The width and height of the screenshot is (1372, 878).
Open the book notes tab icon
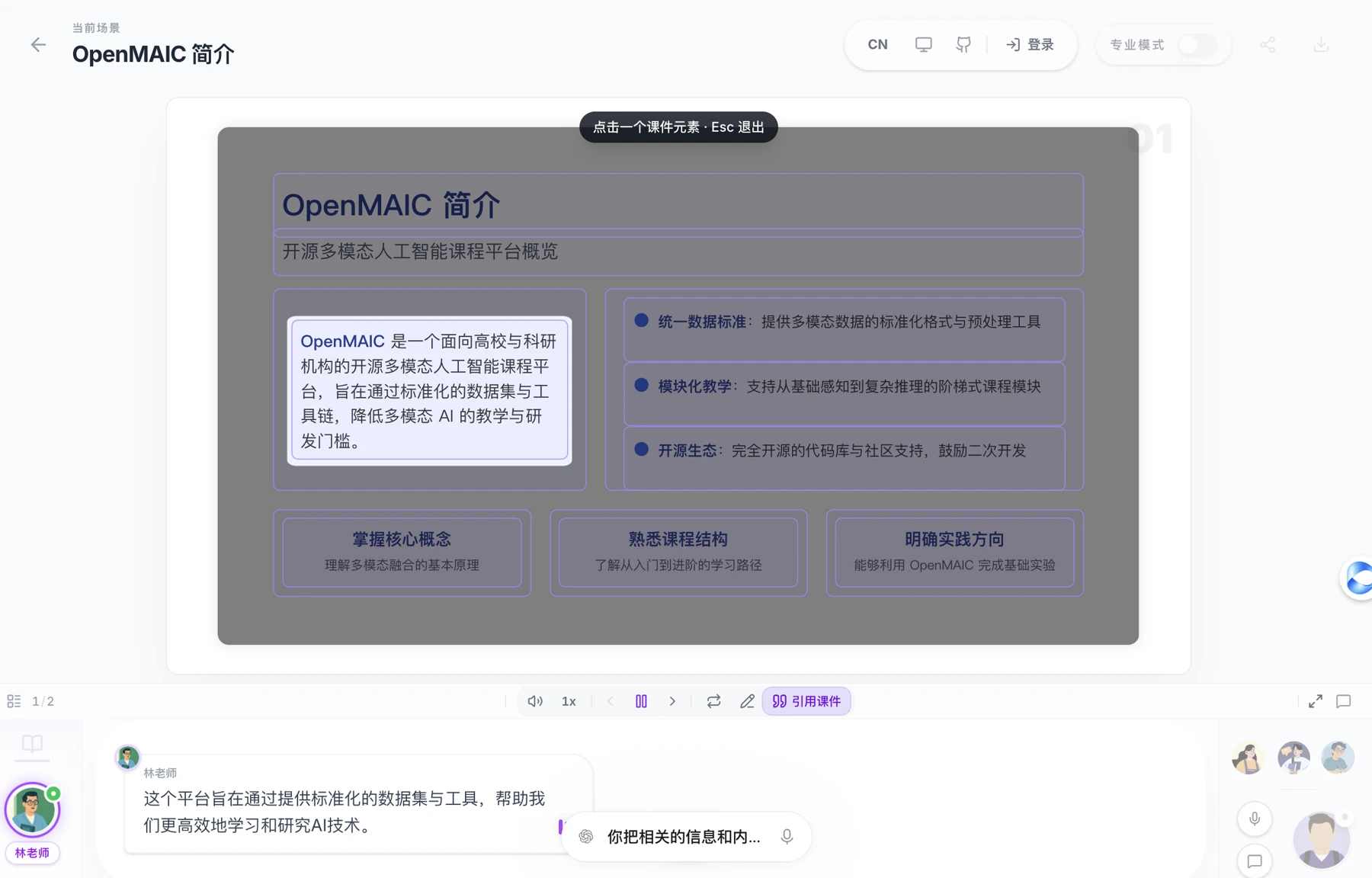32,743
